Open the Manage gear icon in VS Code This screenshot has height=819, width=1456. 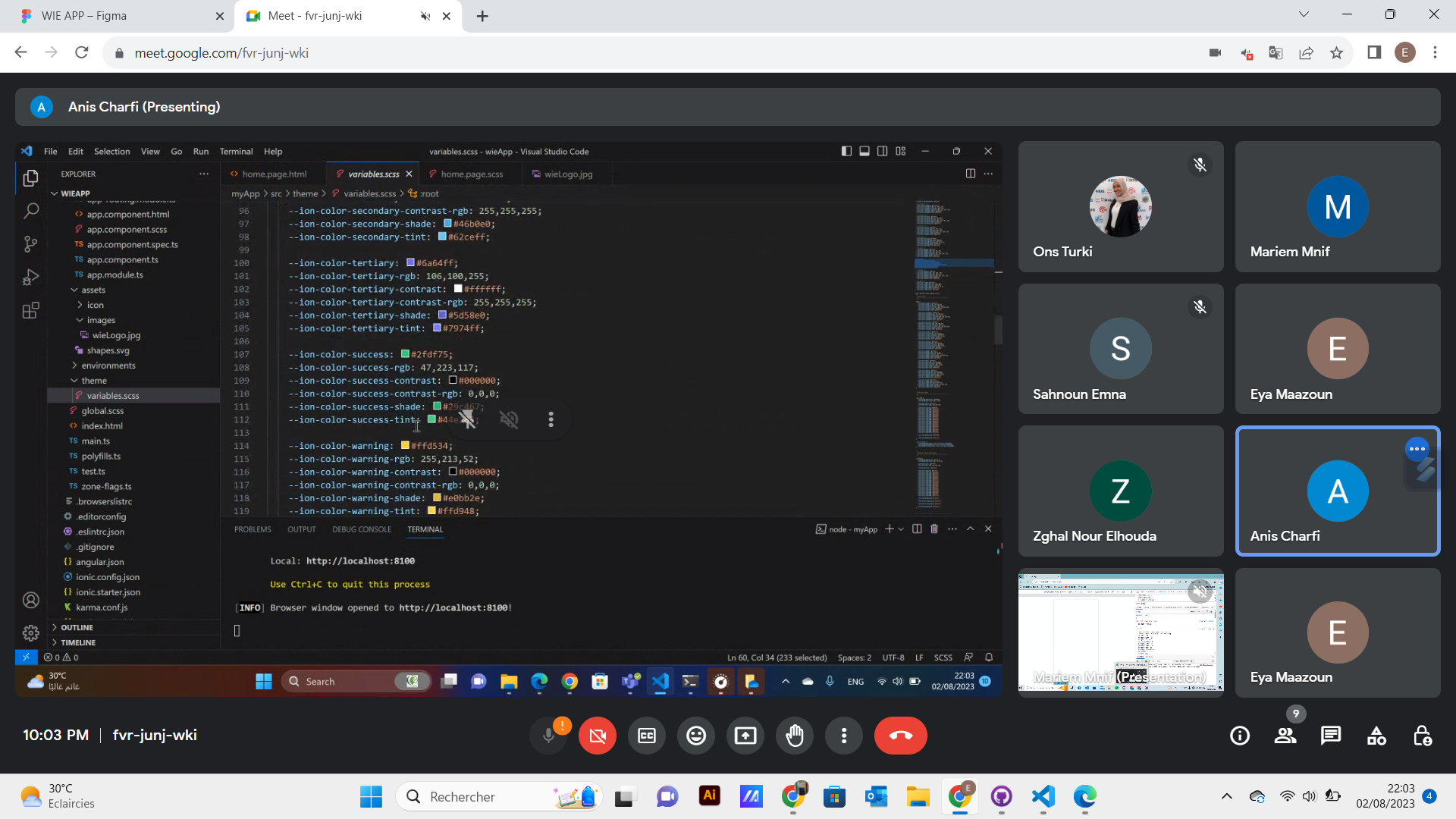point(30,632)
